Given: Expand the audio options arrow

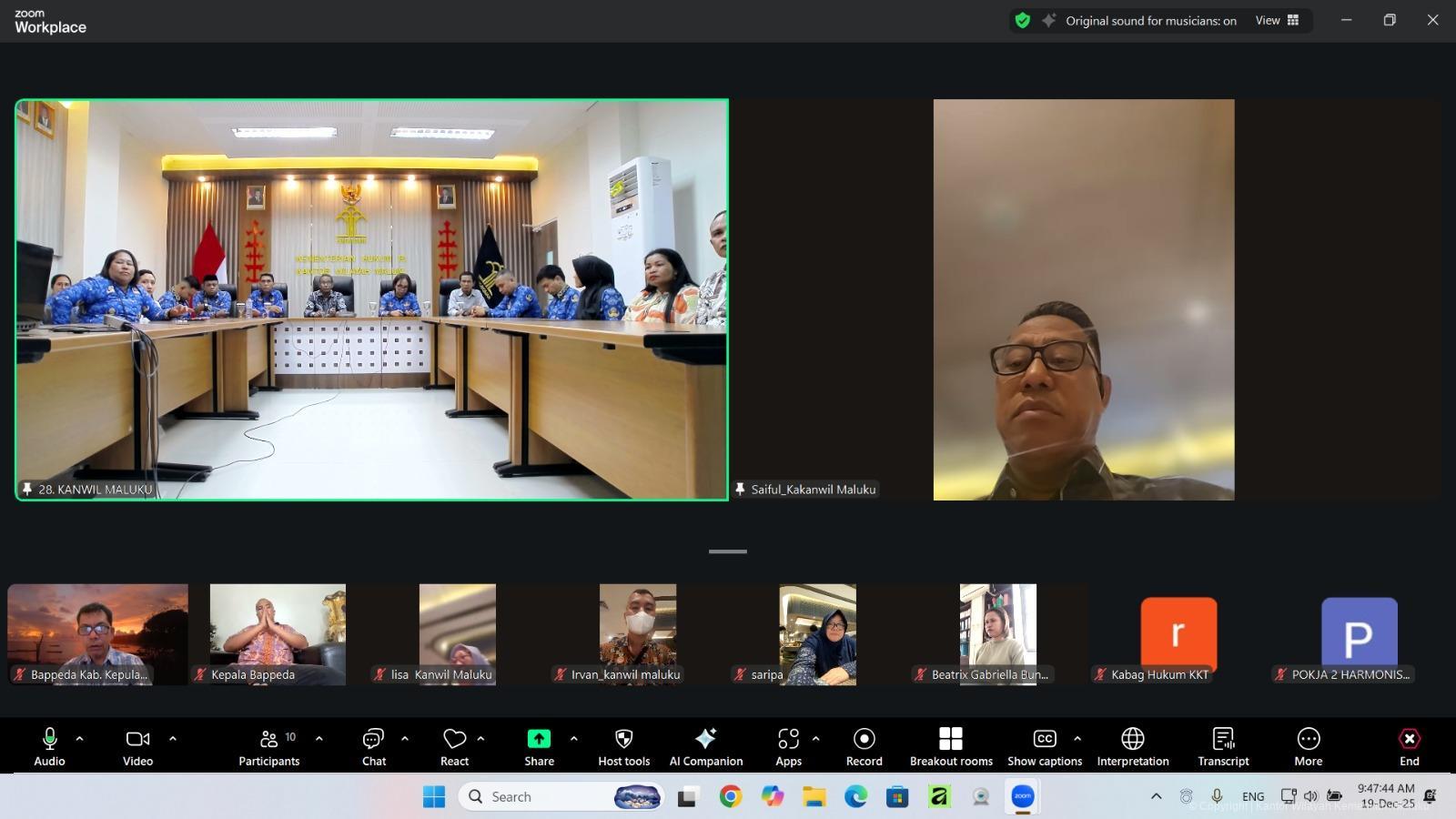Looking at the screenshot, I should [80, 739].
